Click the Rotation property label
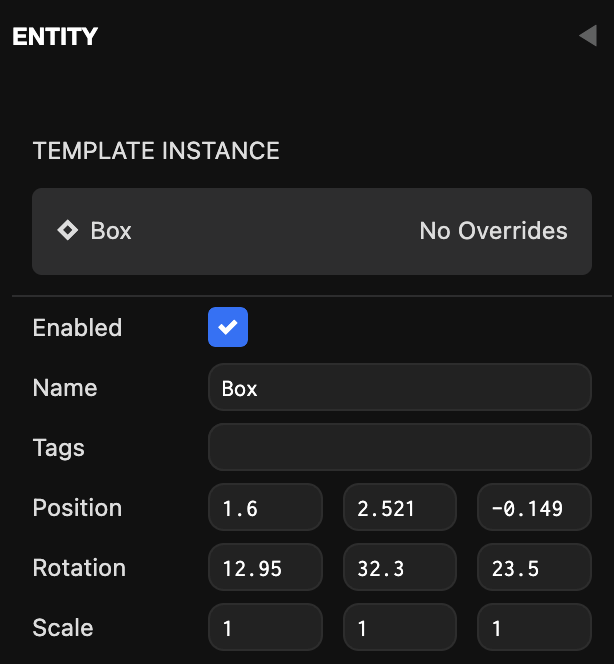 79,568
